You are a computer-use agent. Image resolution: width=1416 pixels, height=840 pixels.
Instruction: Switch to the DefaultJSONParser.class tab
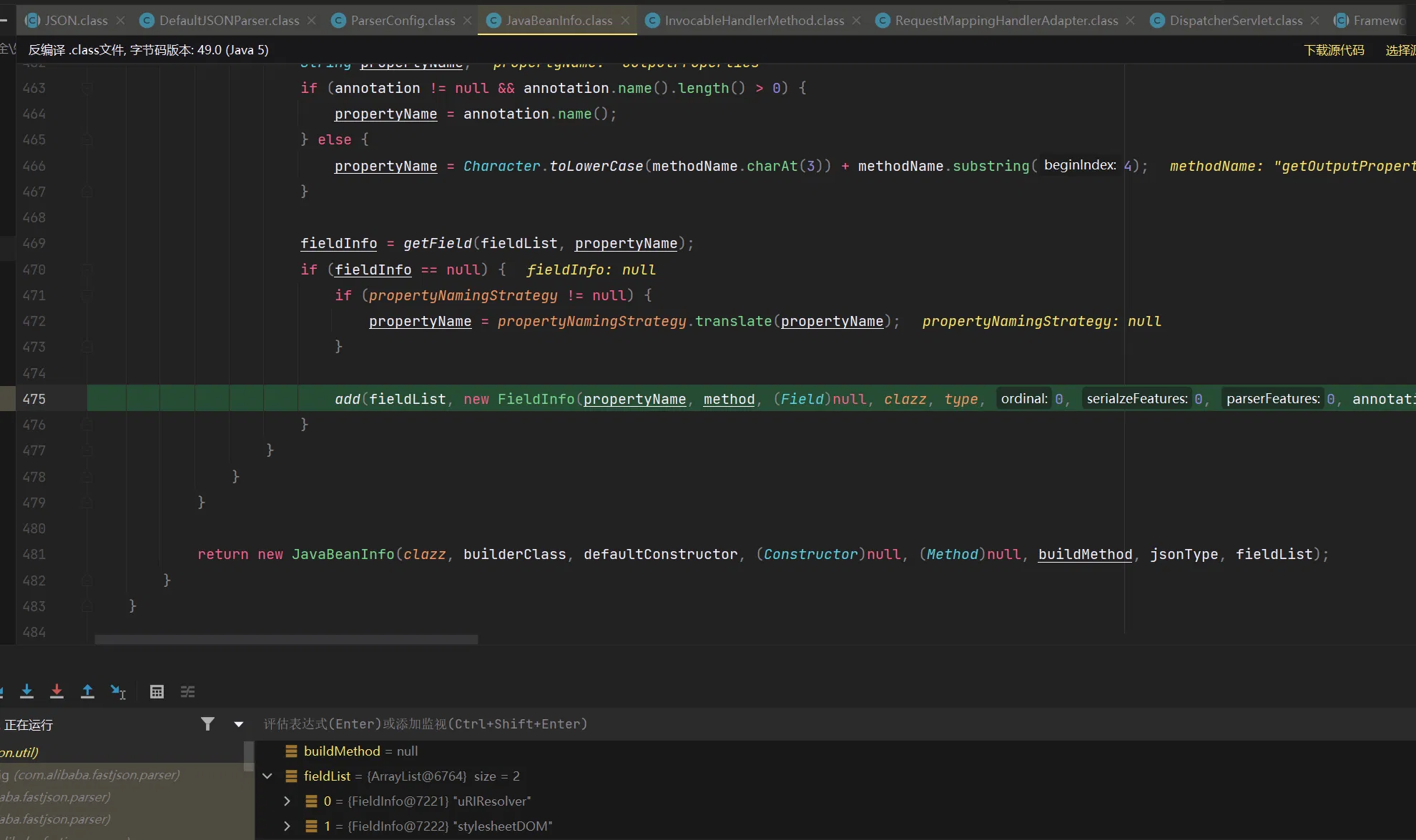229,21
